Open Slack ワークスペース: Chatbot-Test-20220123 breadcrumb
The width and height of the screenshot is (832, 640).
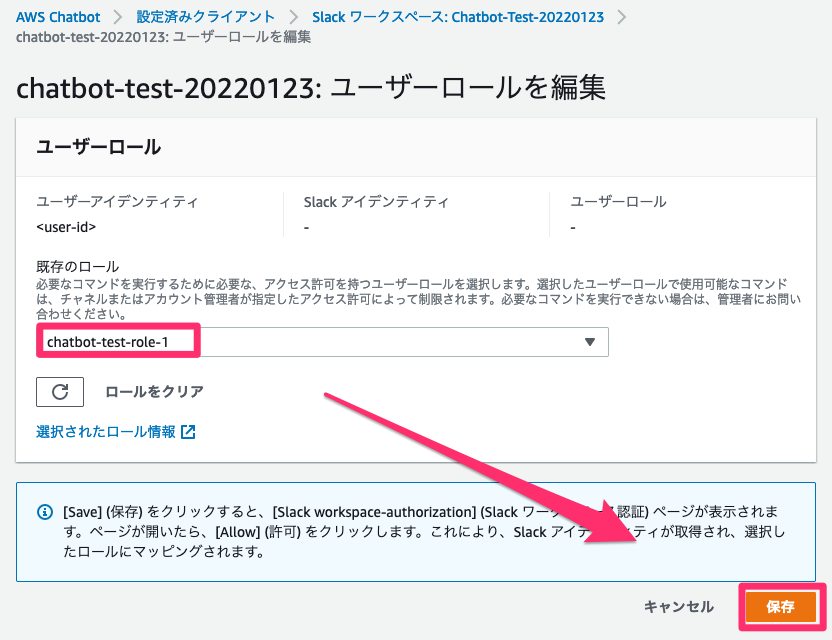pyautogui.click(x=458, y=17)
